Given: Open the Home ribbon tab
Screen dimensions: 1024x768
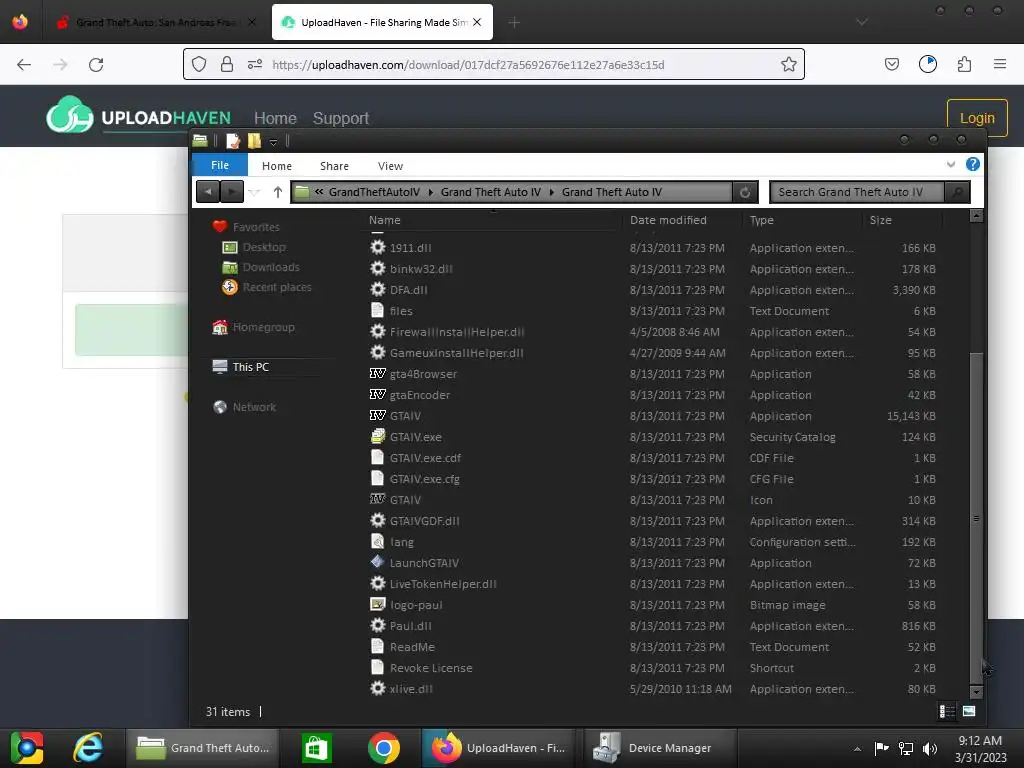Looking at the screenshot, I should click(x=277, y=166).
